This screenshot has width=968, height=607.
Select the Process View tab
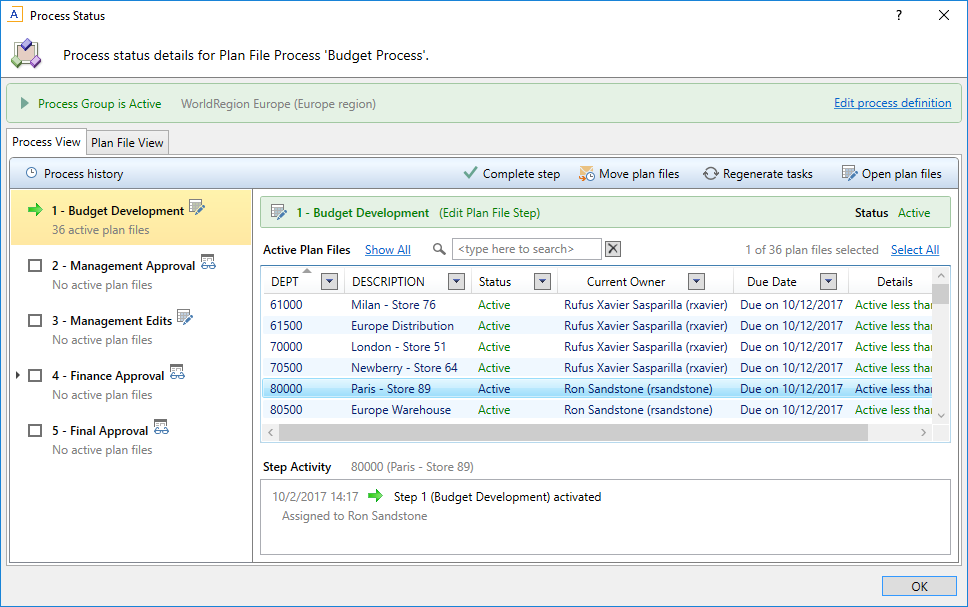(x=47, y=142)
